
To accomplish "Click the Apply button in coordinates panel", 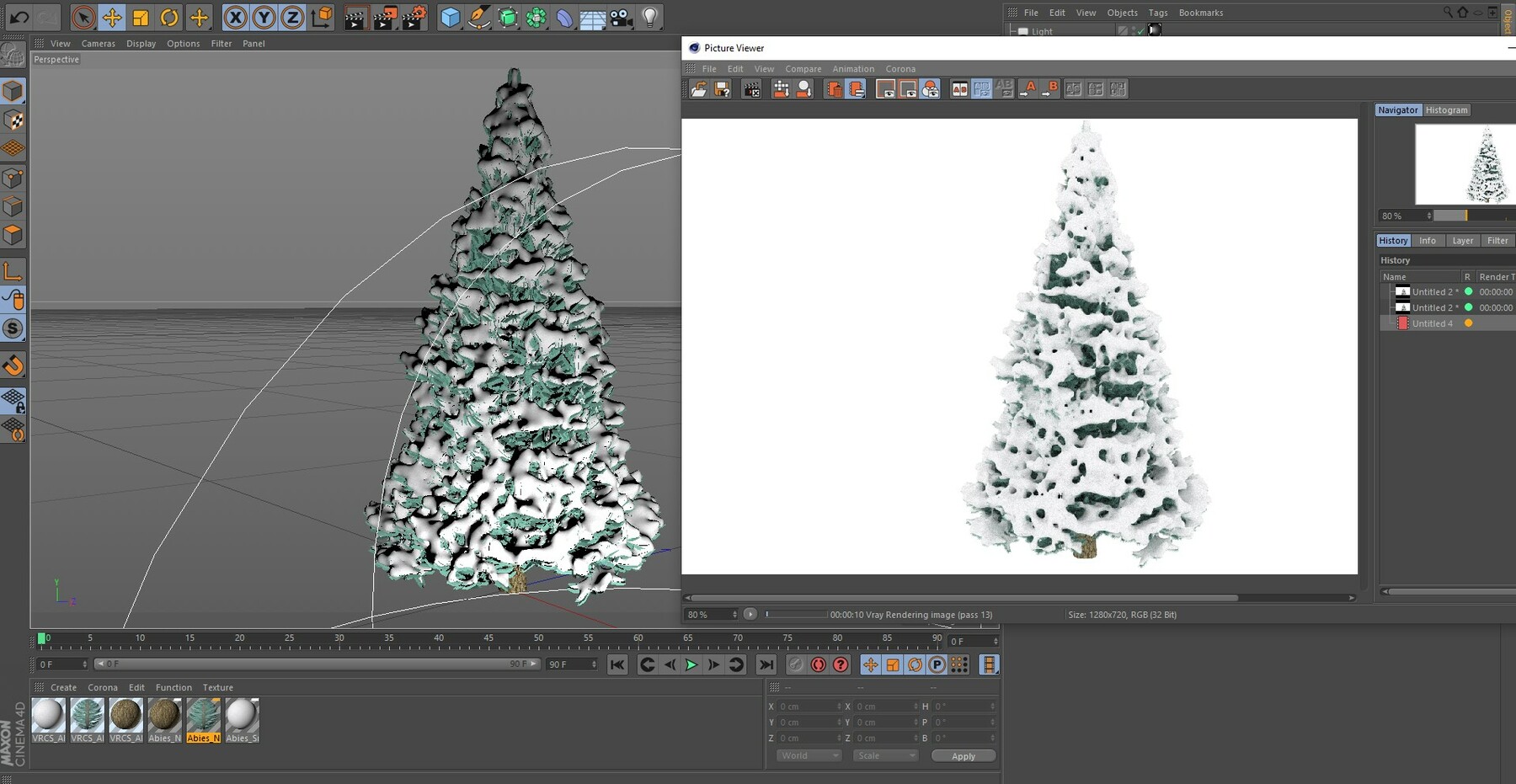I will 963,755.
